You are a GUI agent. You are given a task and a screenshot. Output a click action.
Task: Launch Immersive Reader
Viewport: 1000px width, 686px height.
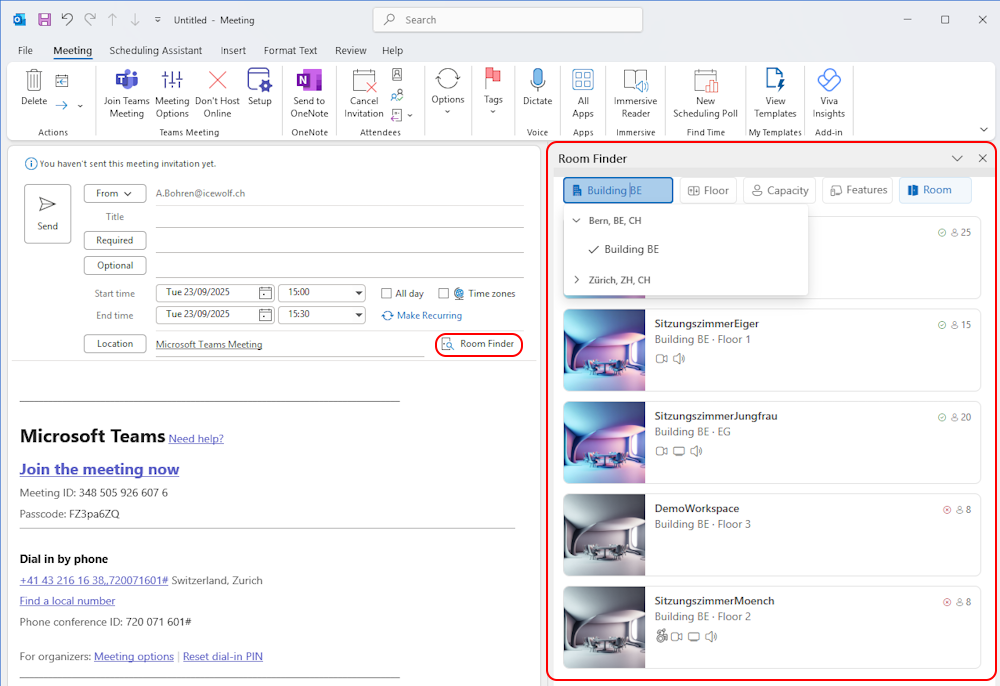pos(636,94)
